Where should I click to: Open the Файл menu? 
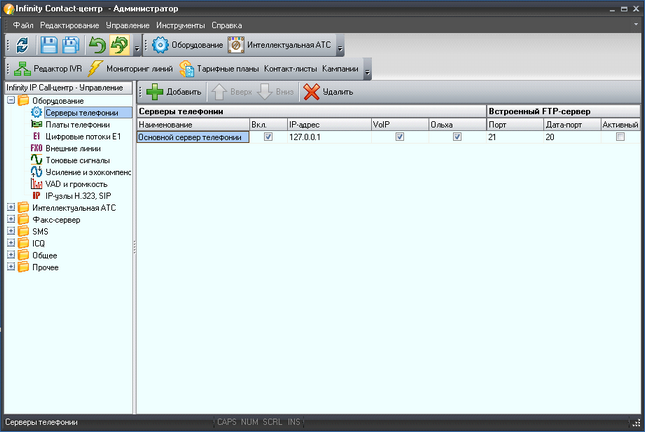[23, 26]
